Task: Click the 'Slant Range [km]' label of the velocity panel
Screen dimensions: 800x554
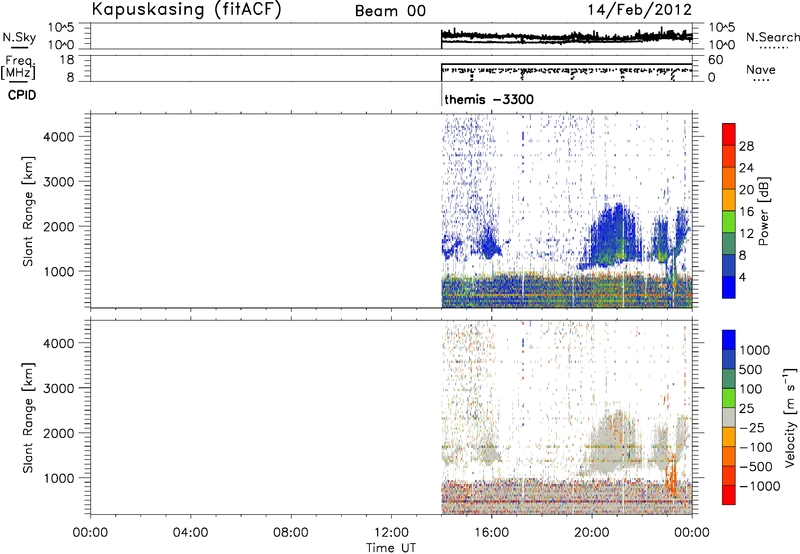Action: pos(28,418)
